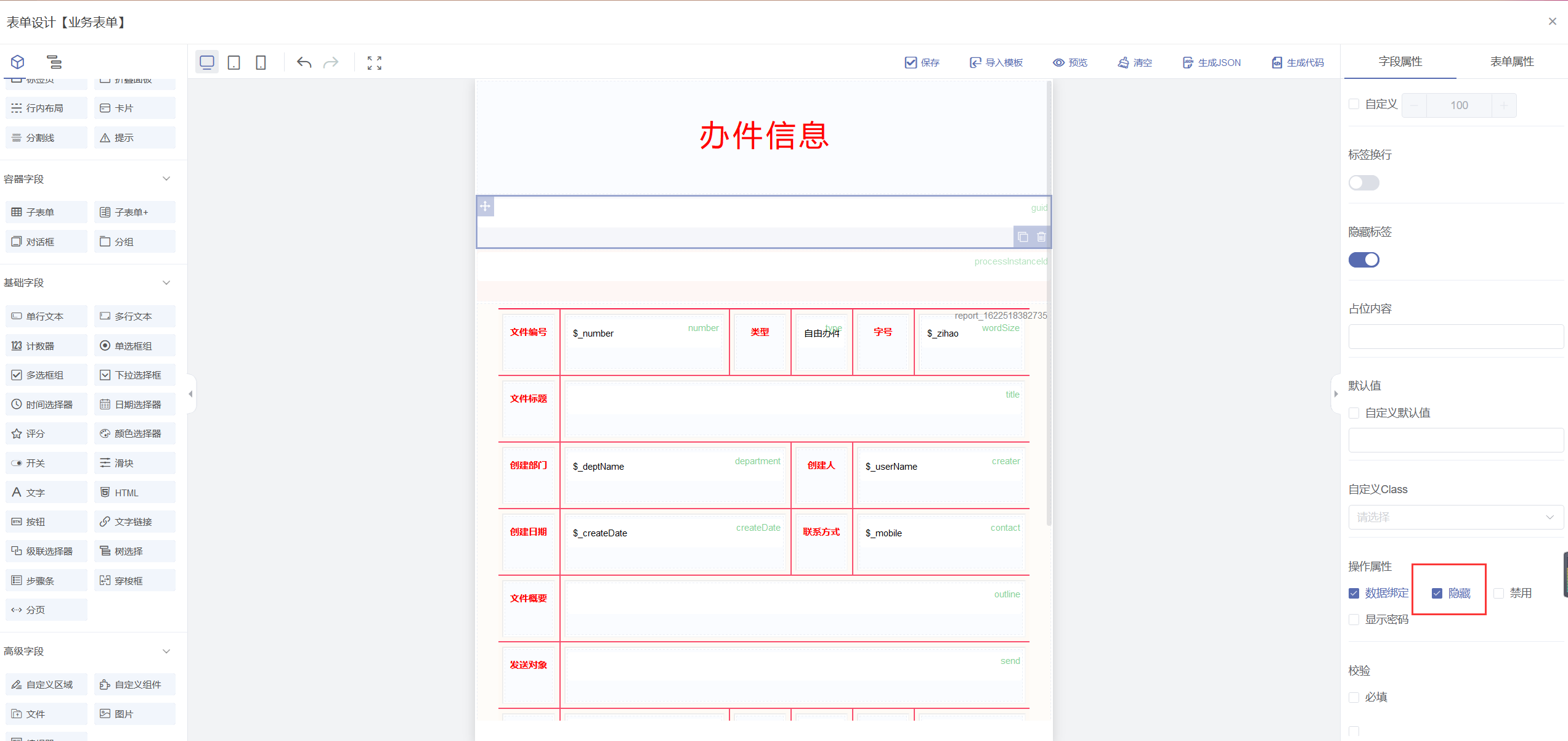Screen dimensions: 1568x741
Task: Add a 级联选择器 field
Action: 47,551
